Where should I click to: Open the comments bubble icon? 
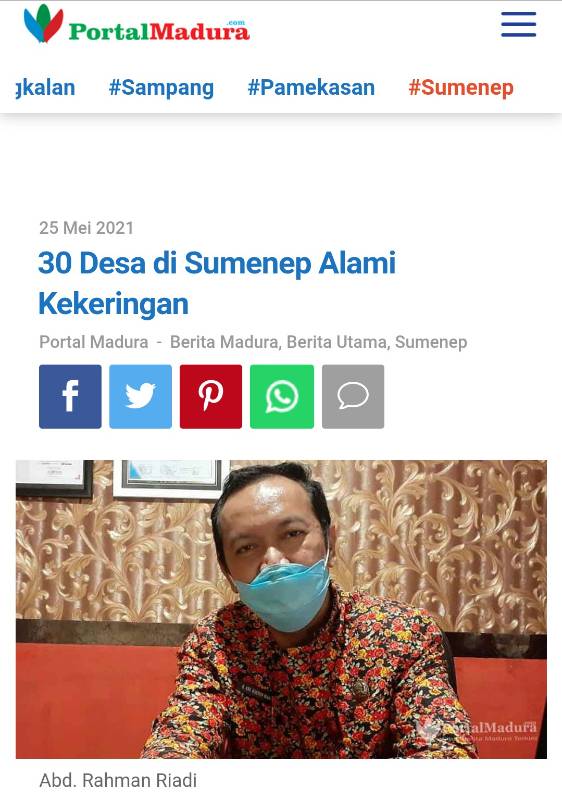point(353,396)
